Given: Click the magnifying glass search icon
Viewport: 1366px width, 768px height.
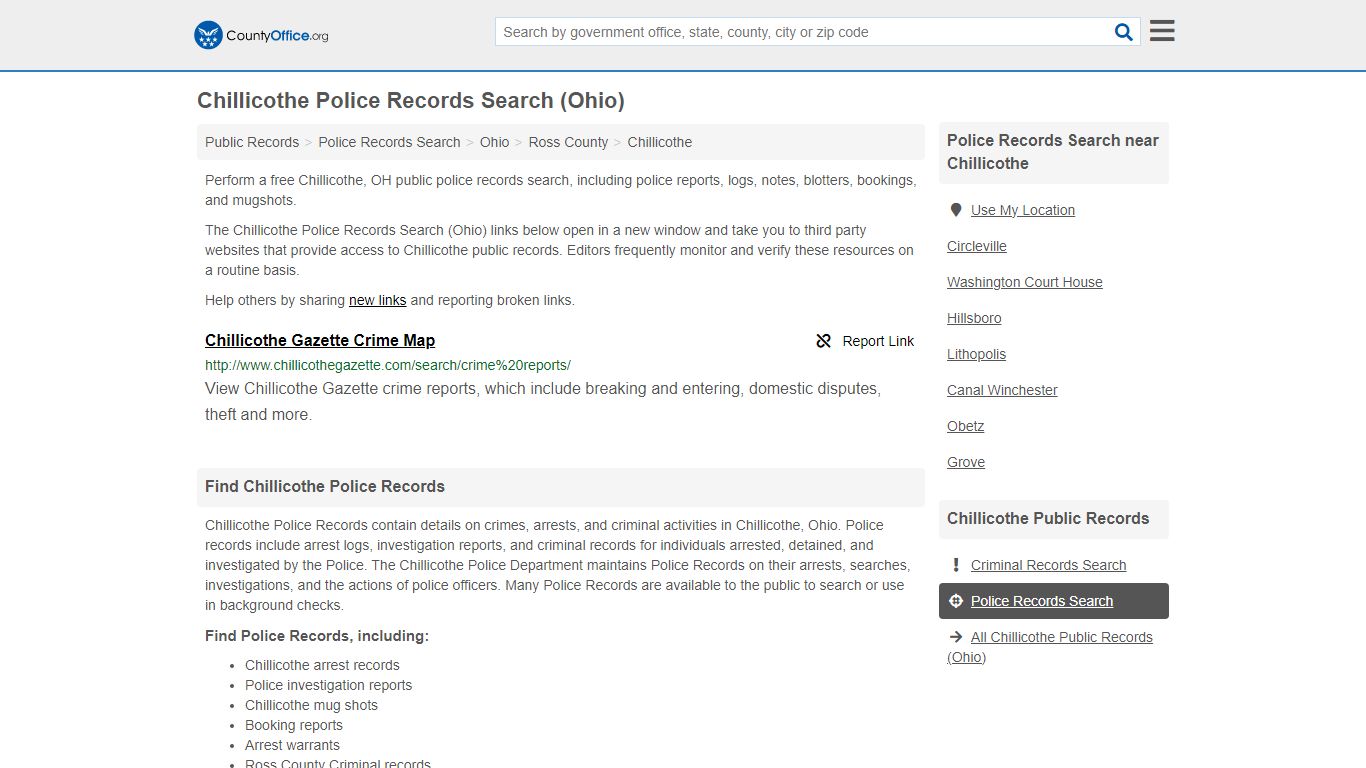Looking at the screenshot, I should [x=1124, y=32].
